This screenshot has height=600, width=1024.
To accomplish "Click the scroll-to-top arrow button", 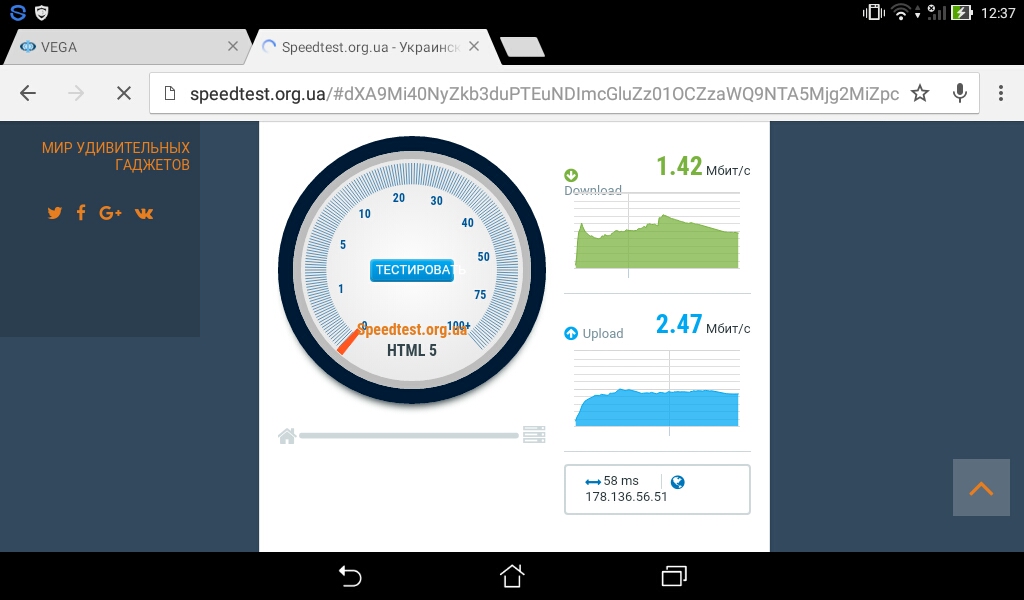I will (x=981, y=488).
